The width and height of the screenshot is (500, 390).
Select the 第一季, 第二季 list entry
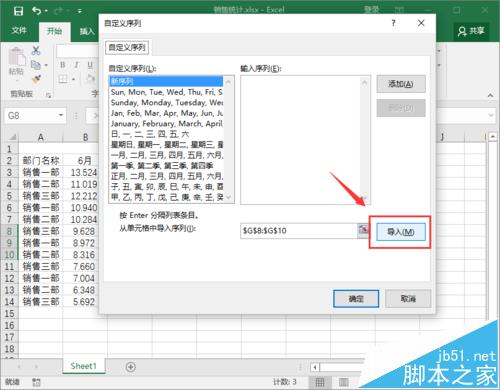point(166,166)
